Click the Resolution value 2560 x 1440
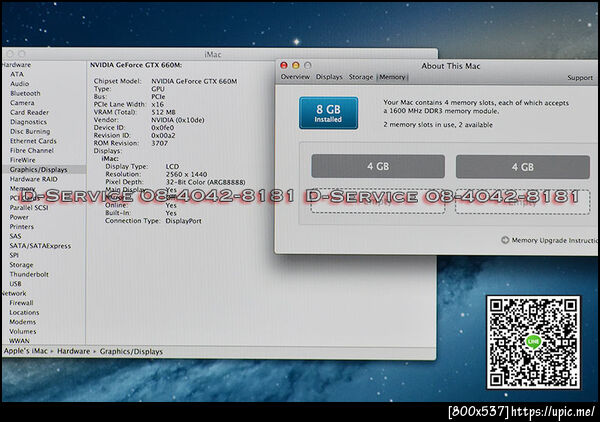 186,174
